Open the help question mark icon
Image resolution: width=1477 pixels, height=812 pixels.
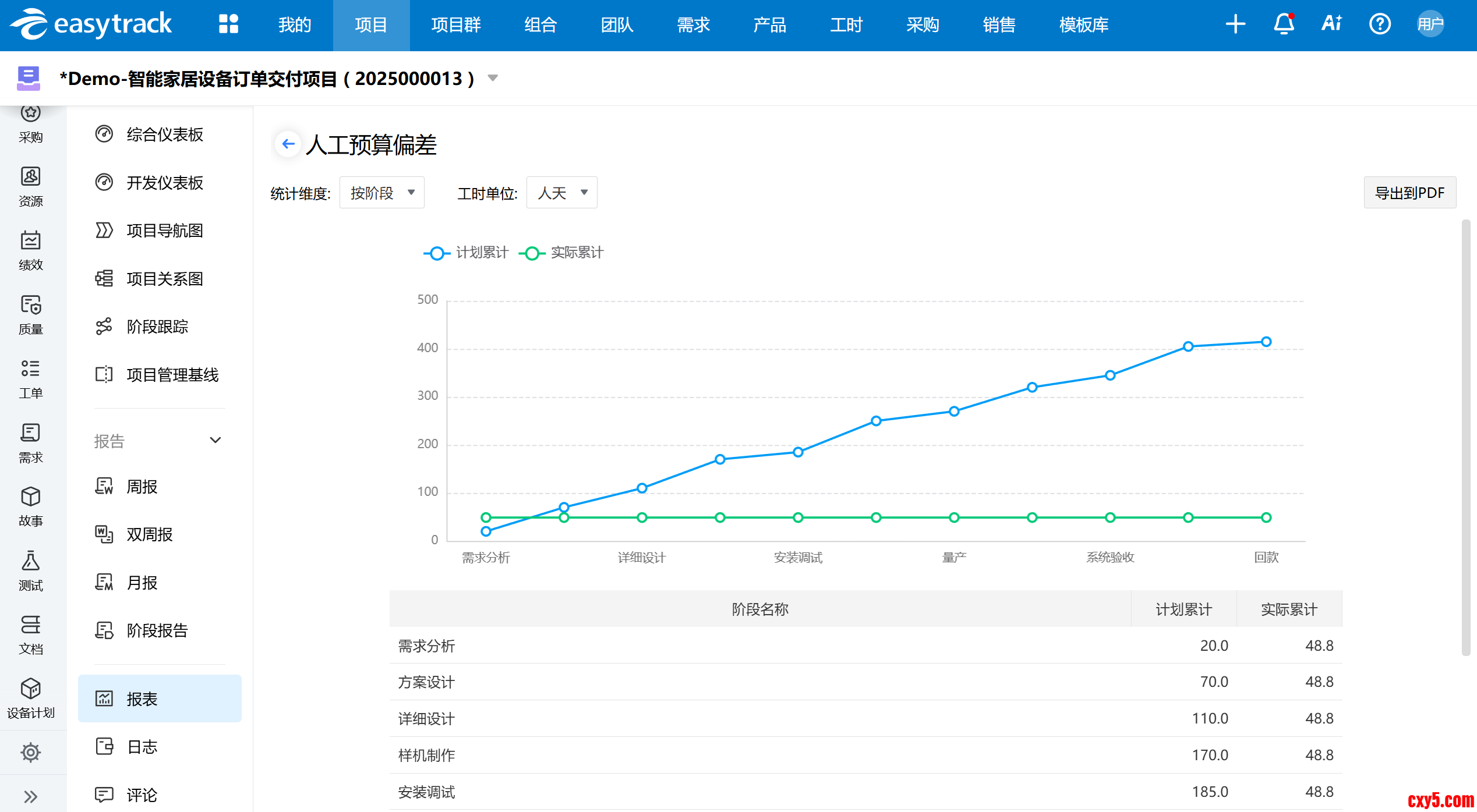click(x=1380, y=24)
